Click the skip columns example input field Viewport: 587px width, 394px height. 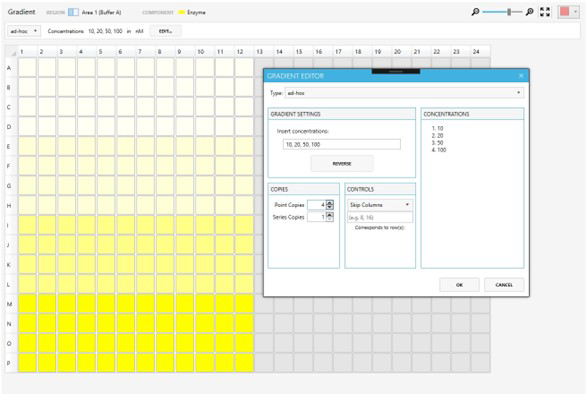[380, 217]
